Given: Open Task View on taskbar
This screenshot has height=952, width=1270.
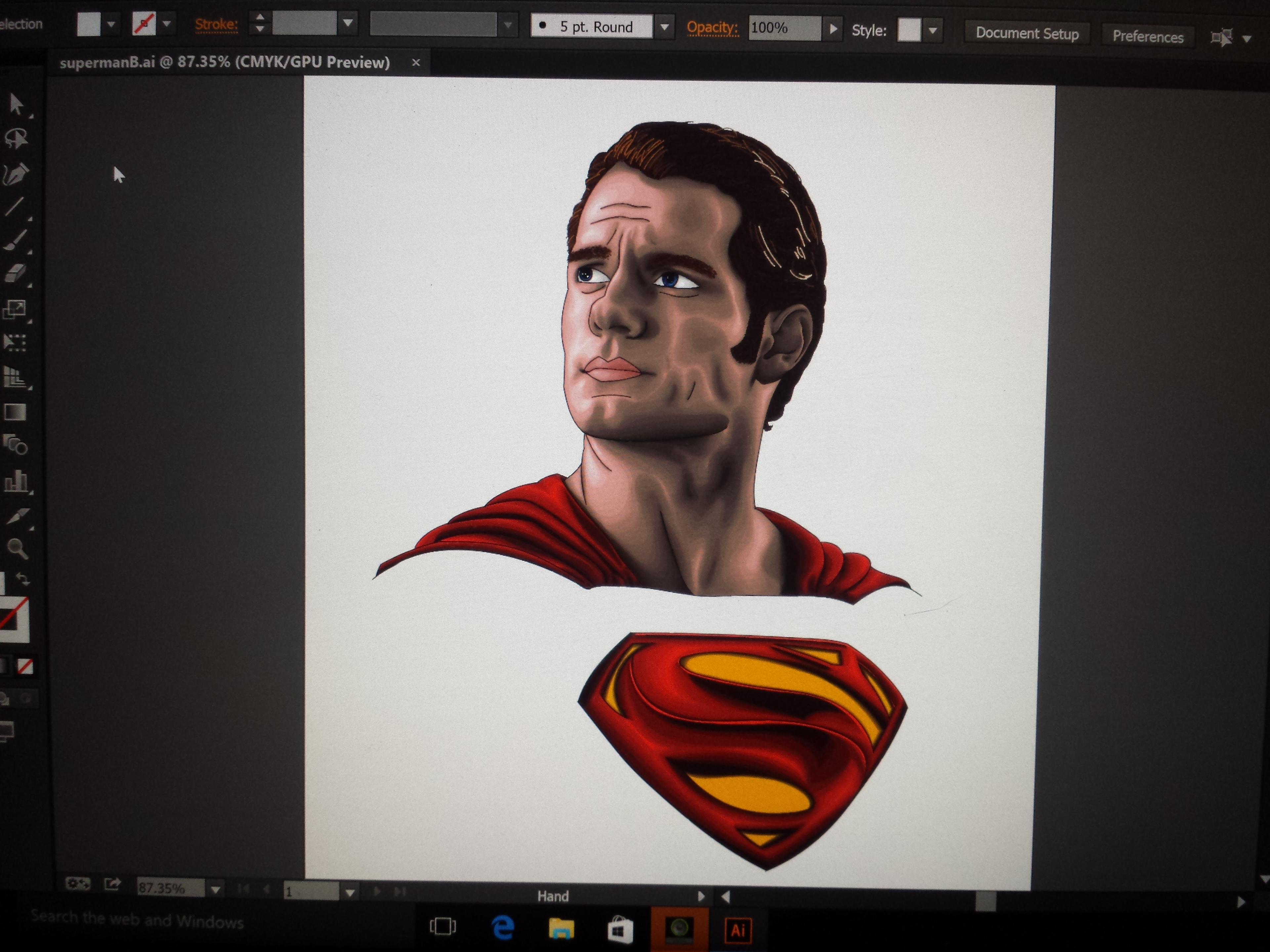Looking at the screenshot, I should click(443, 926).
